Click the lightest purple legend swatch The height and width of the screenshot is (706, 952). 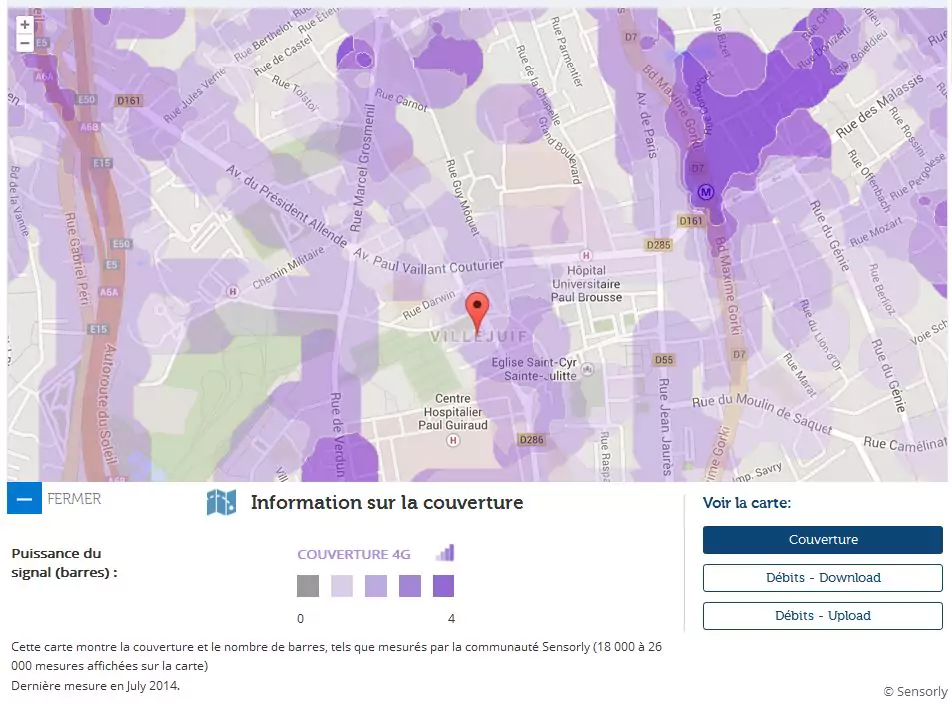(342, 586)
